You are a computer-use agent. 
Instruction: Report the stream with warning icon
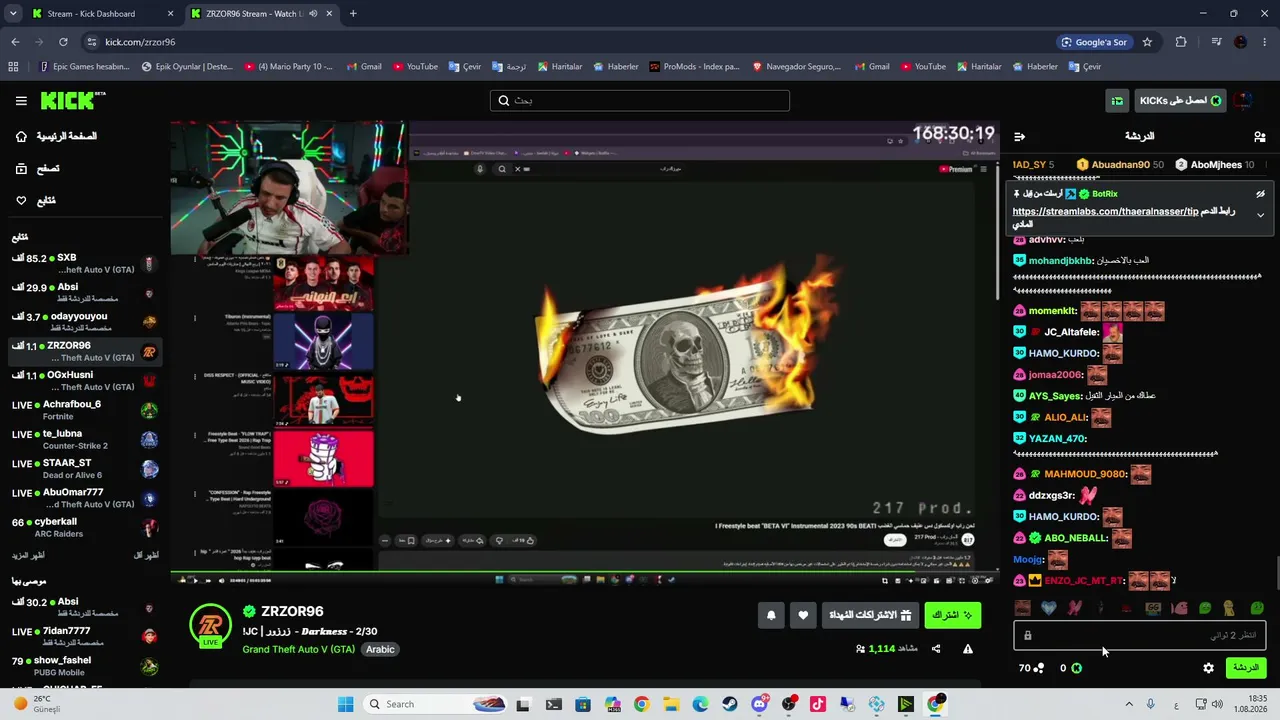(x=968, y=649)
